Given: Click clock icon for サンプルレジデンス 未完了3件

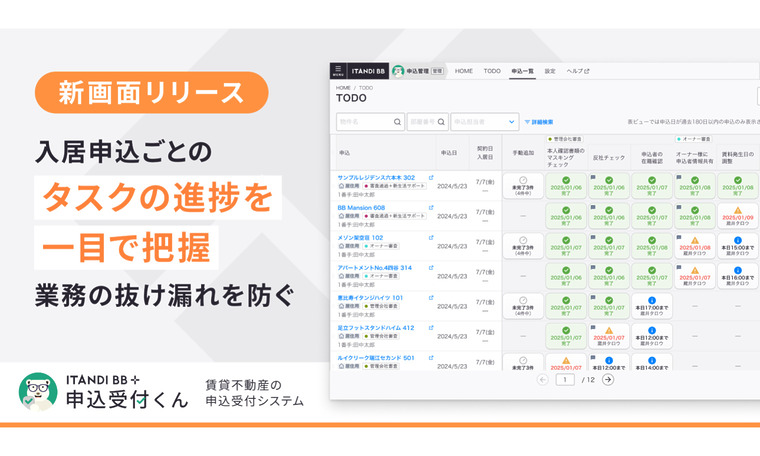Looking at the screenshot, I should click(x=521, y=180).
